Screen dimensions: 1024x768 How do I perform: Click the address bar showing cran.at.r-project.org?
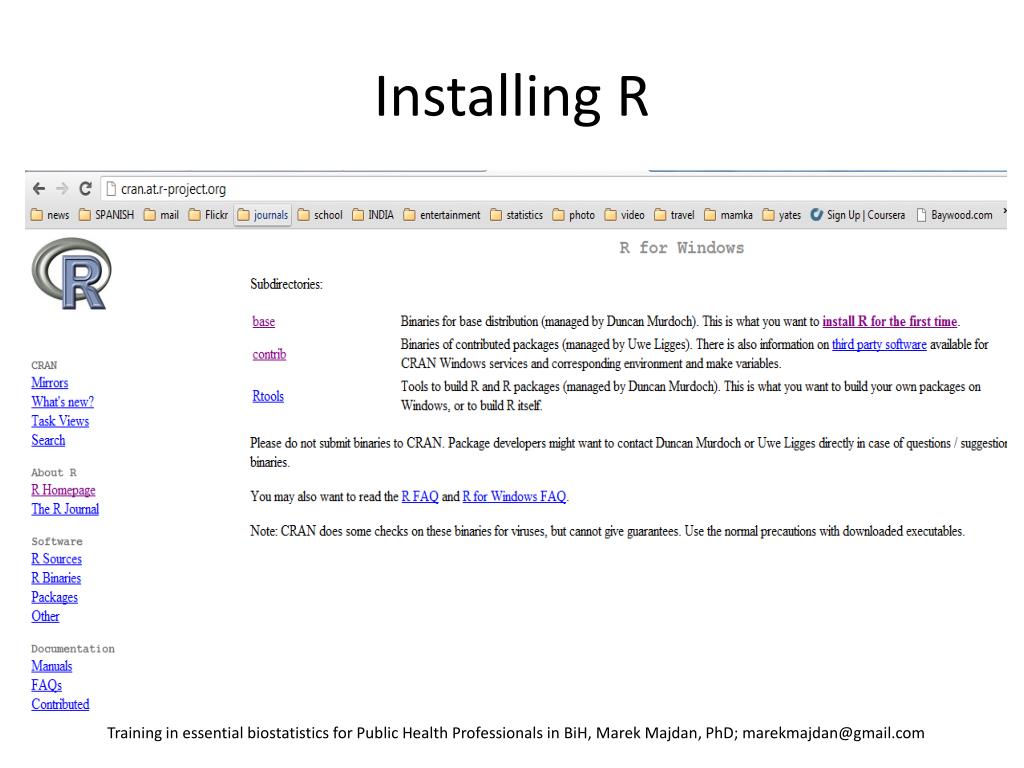click(555, 189)
